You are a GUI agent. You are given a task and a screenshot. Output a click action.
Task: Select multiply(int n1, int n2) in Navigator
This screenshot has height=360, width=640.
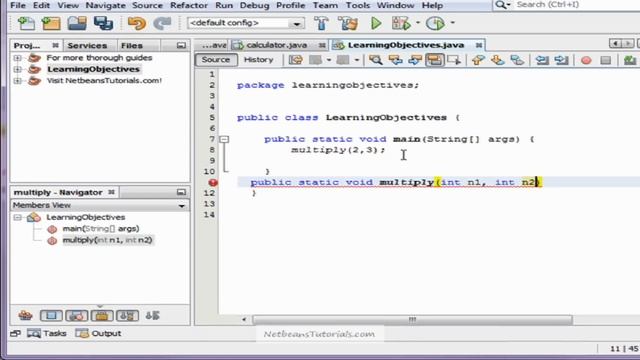(107, 240)
